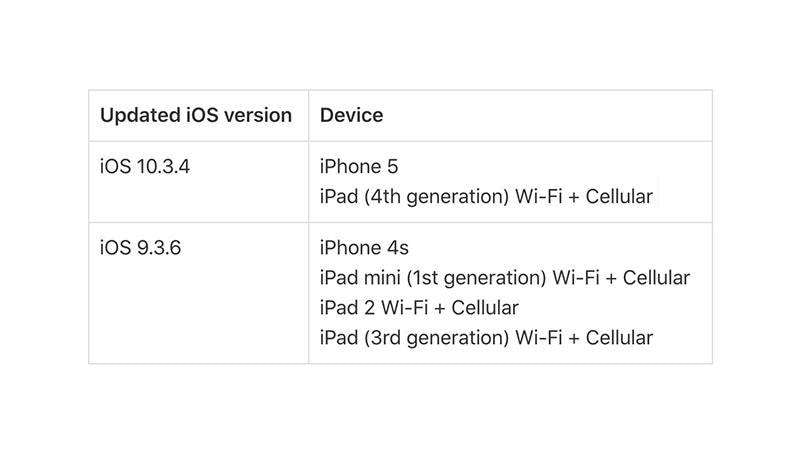This screenshot has height=450, width=800.
Task: Select the iPad mini (1st generation) line
Action: 504,277
